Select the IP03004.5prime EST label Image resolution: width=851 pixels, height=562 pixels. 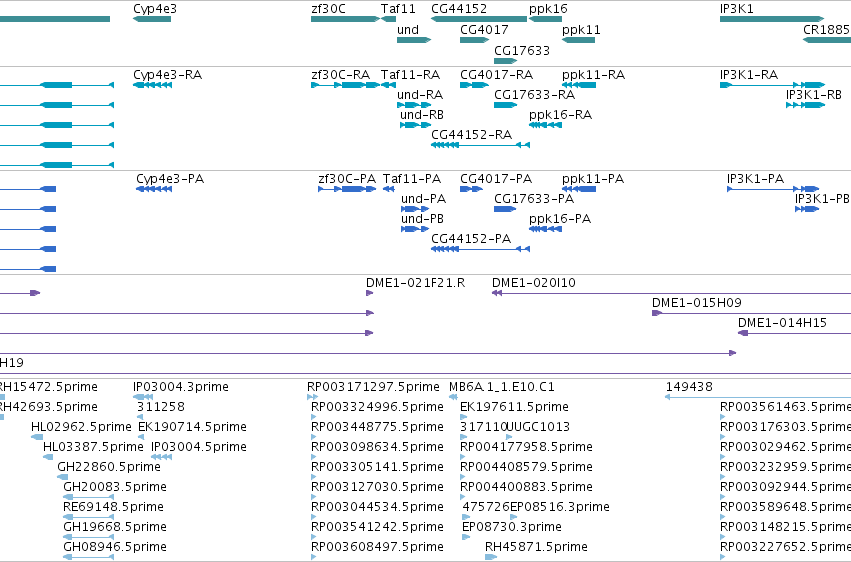pos(199,448)
